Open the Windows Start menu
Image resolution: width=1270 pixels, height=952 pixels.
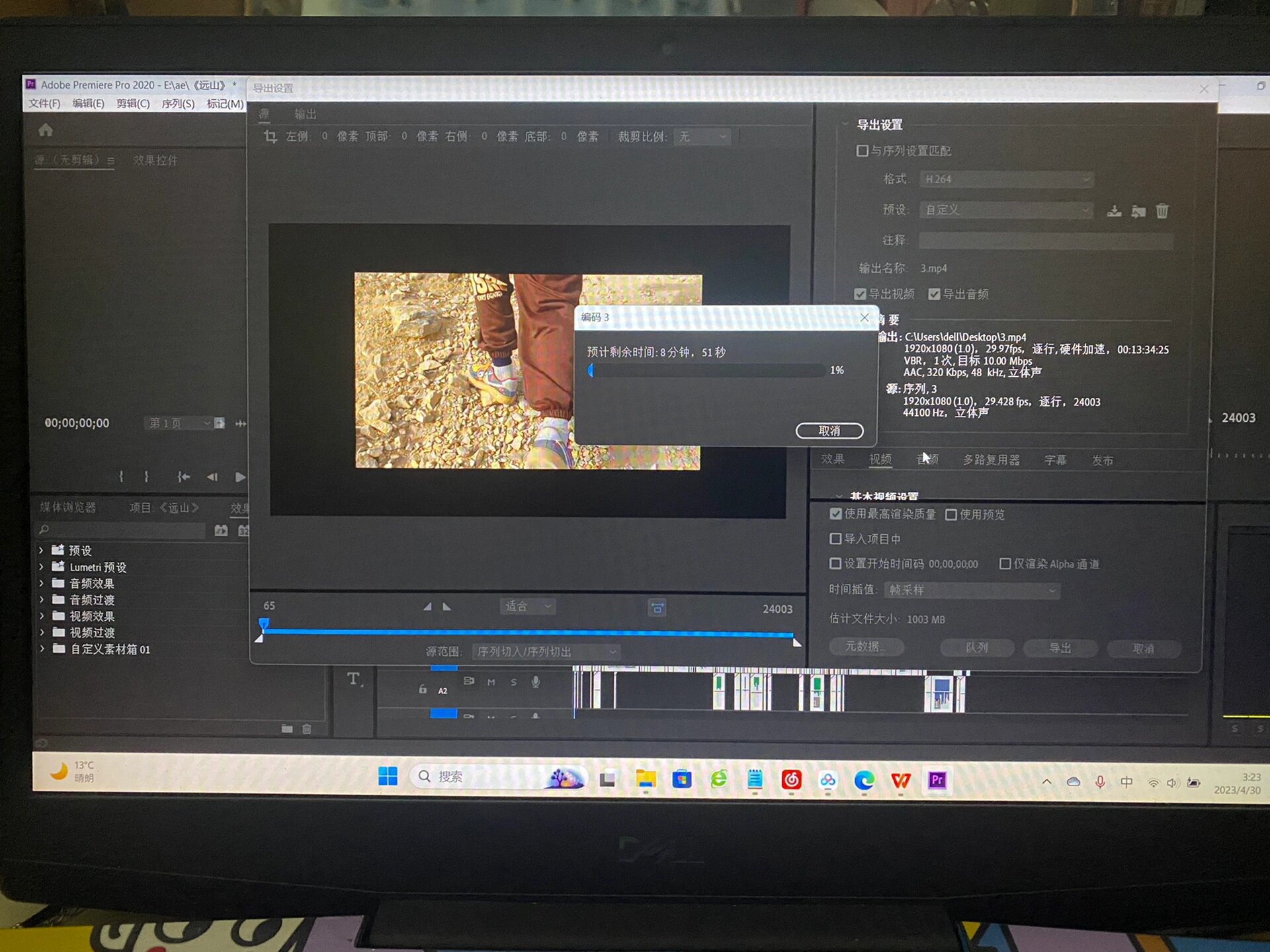point(388,776)
